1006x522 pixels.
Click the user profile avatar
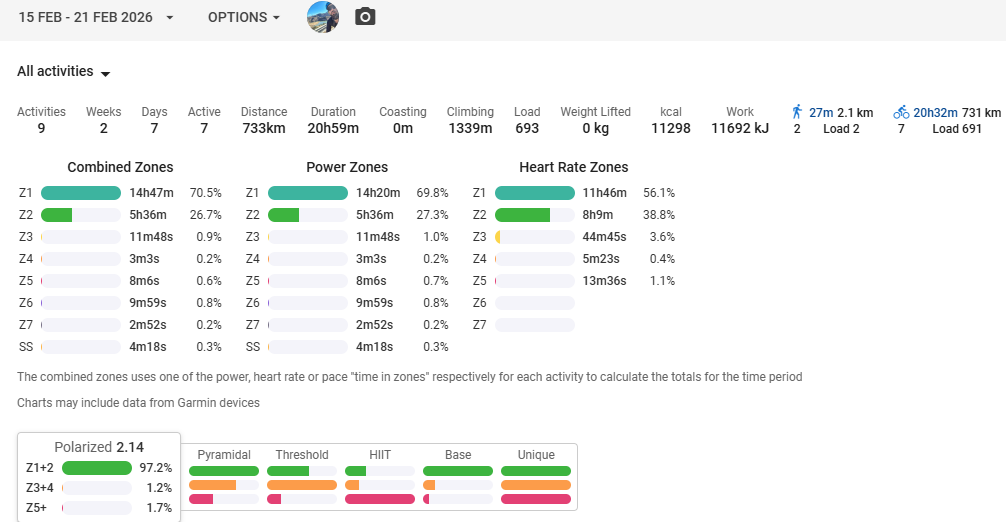323,17
